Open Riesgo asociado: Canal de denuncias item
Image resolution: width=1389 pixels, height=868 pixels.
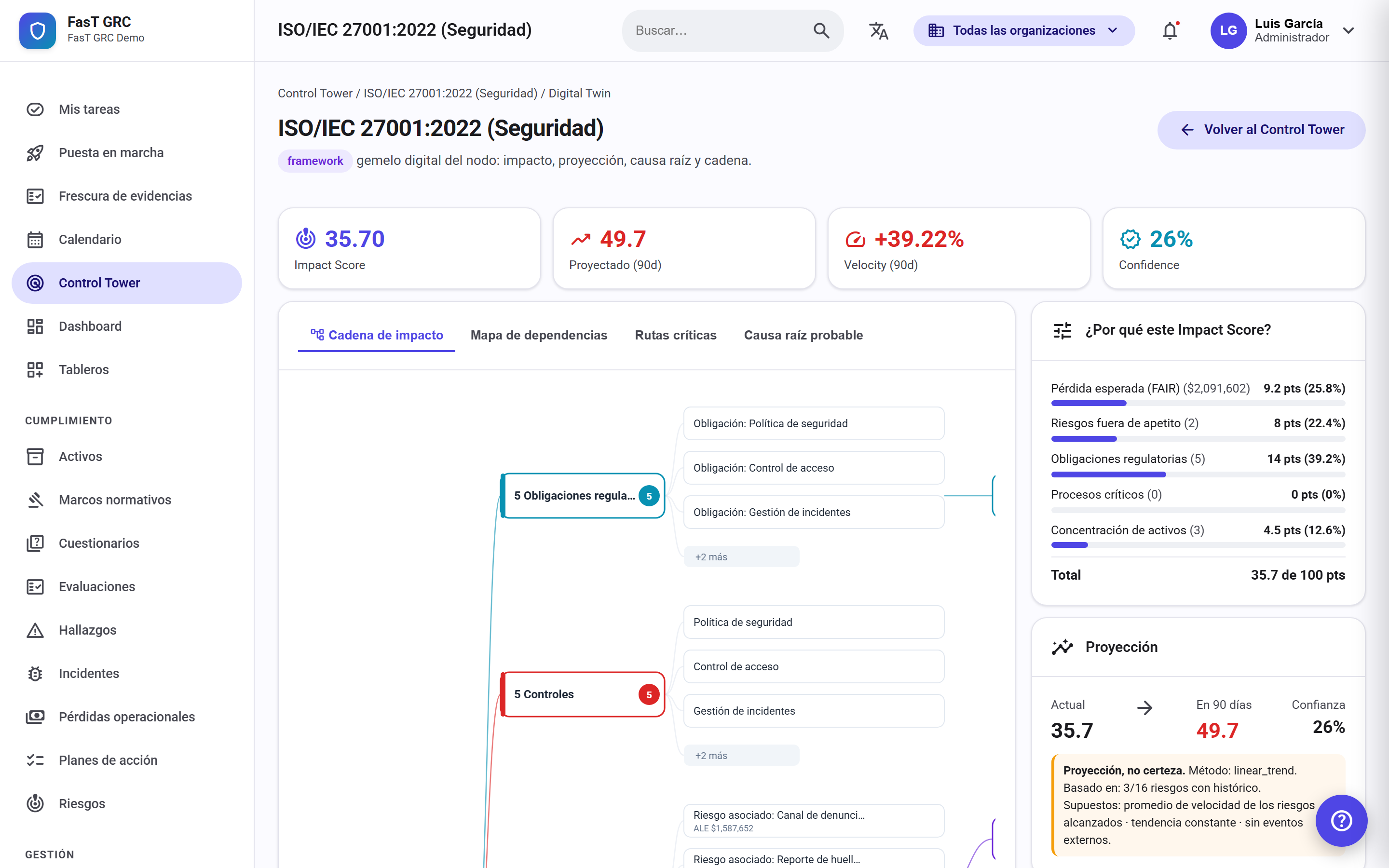pos(813,821)
